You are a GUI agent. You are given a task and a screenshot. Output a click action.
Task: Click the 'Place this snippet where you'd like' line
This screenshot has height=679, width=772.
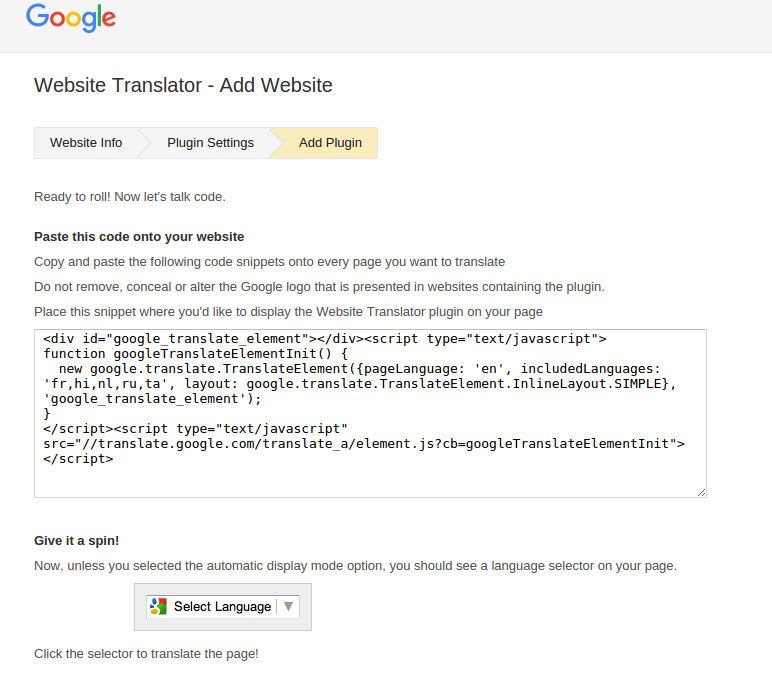click(288, 312)
